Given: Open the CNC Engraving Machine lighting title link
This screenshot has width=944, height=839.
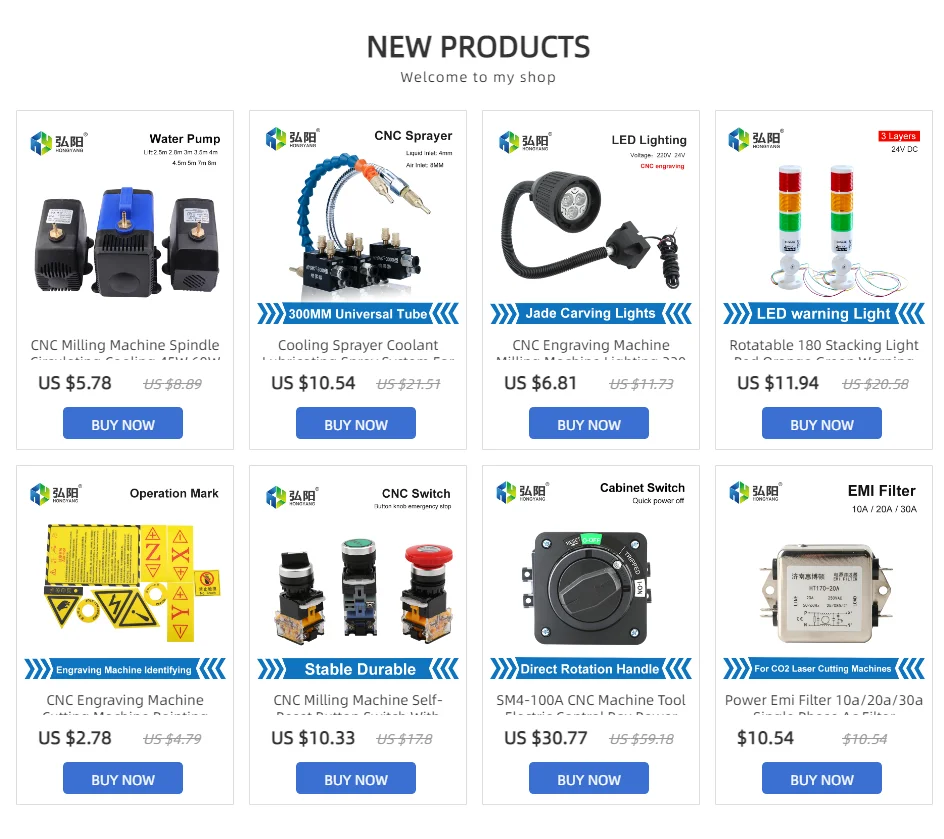Looking at the screenshot, I should (x=591, y=345).
